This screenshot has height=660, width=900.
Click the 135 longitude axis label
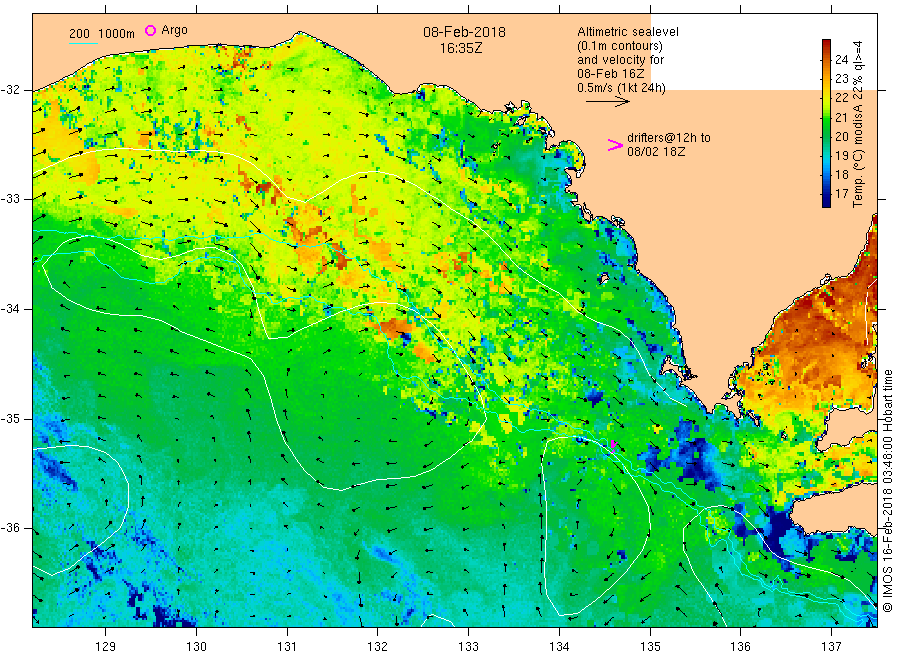pos(650,647)
